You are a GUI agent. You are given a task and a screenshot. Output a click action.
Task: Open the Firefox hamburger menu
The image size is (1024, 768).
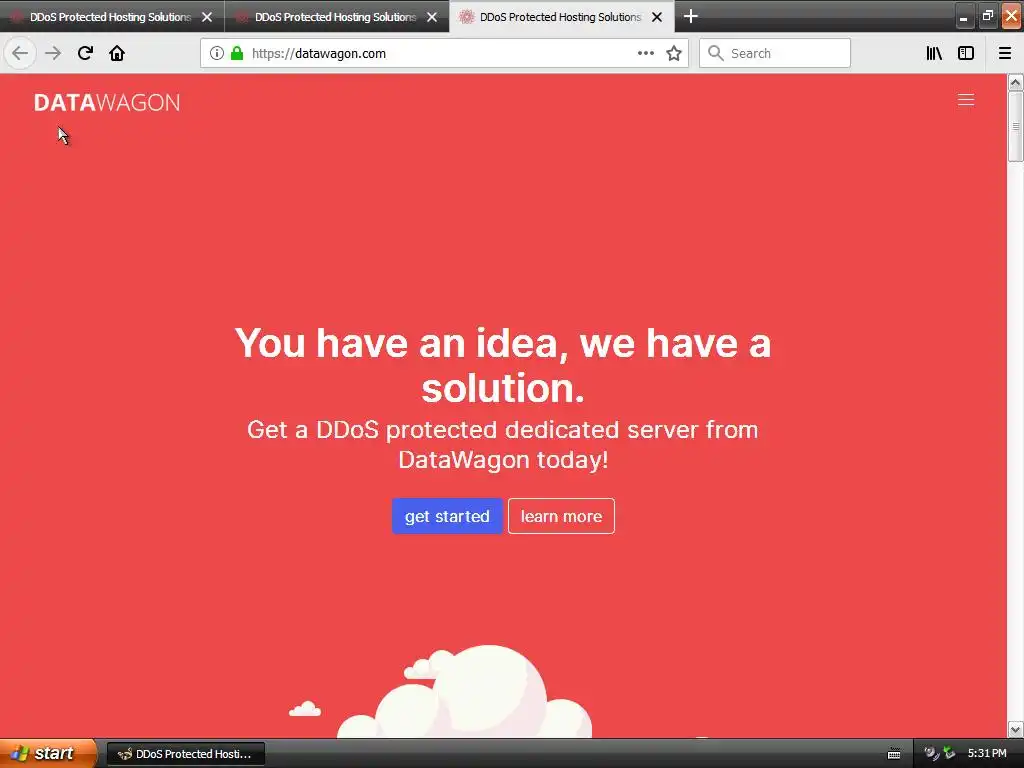click(1005, 54)
